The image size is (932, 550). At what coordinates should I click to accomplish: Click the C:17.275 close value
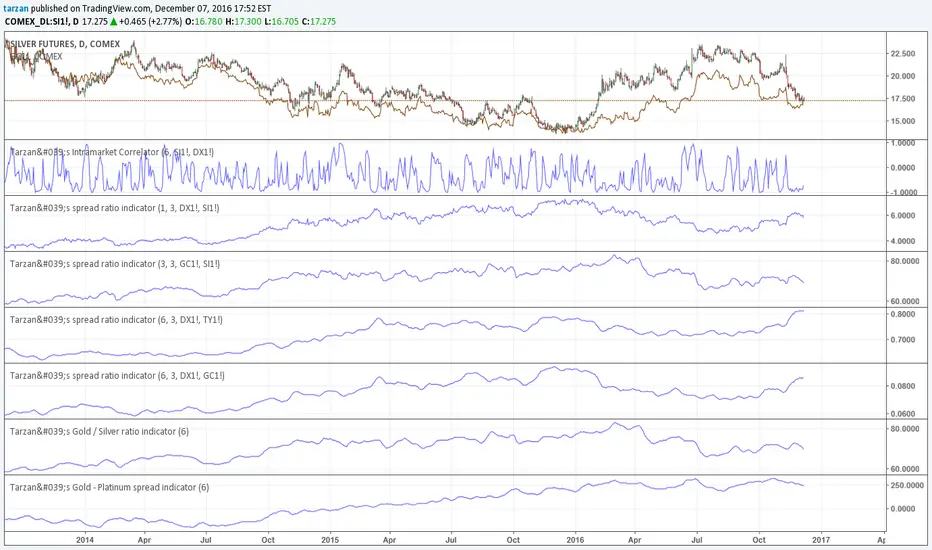[319, 21]
